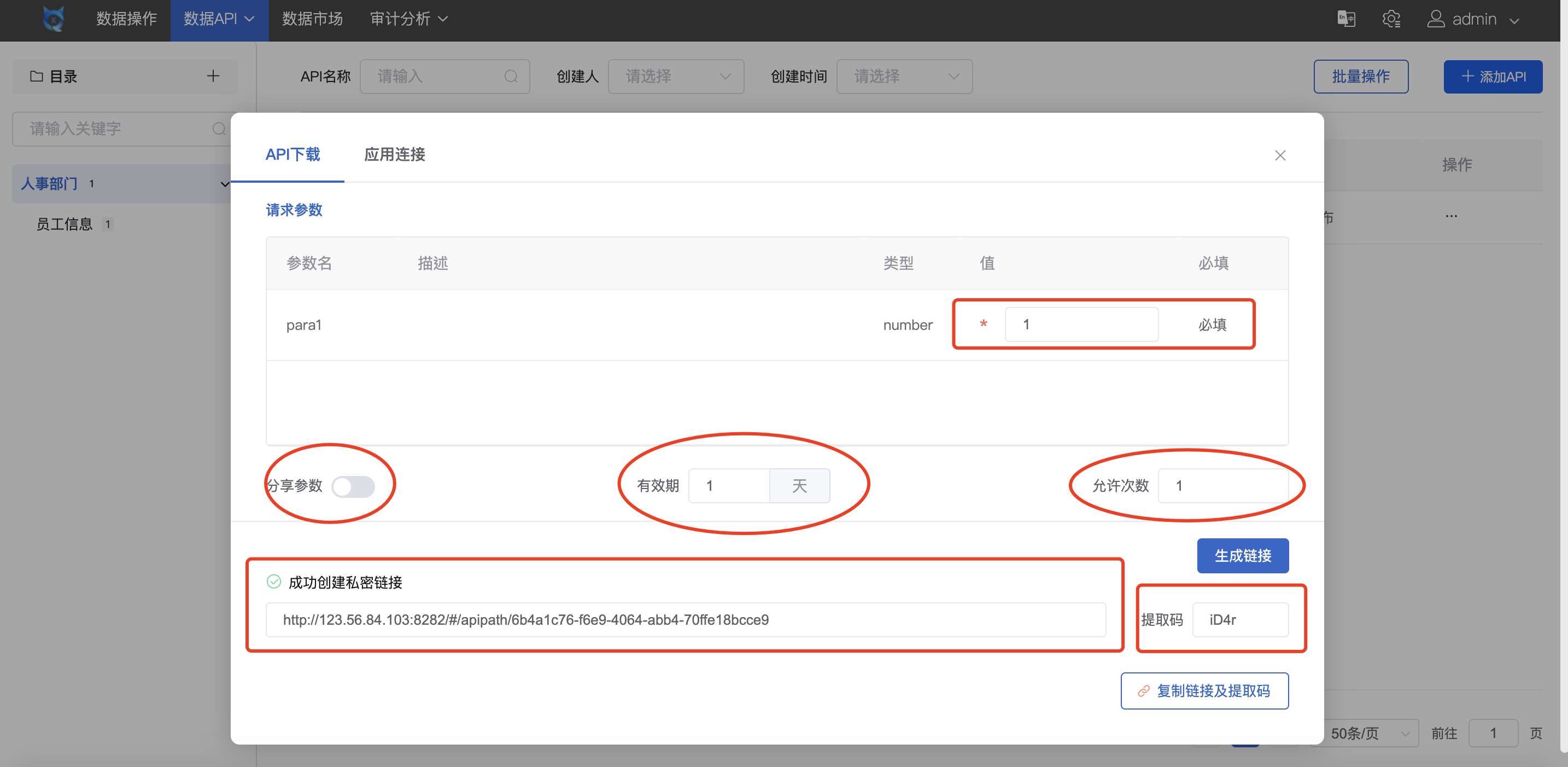The image size is (1568, 767).
Task: Open the 创建时间 selector
Action: point(904,76)
